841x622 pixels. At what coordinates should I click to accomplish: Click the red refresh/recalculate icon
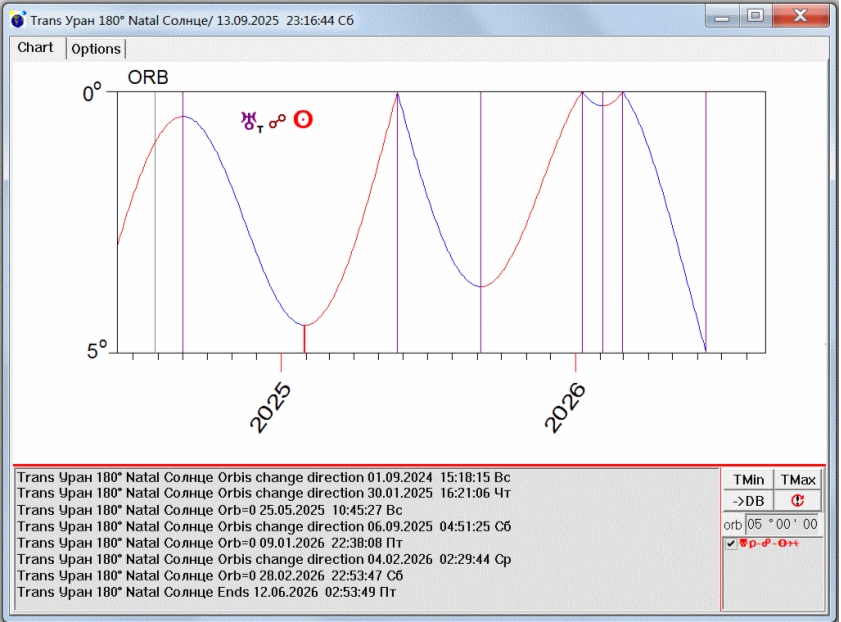tap(797, 501)
